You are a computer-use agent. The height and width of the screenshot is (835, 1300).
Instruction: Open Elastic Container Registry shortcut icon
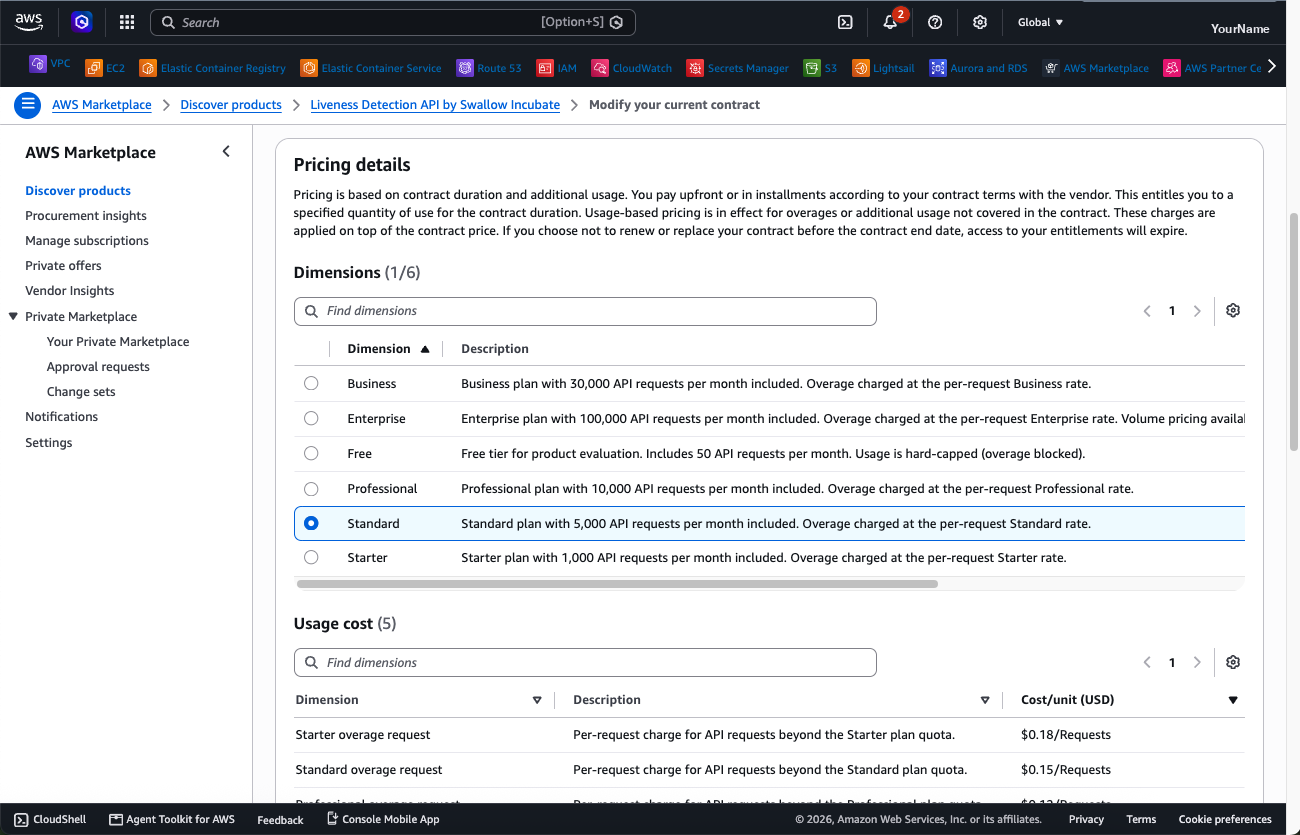(148, 68)
